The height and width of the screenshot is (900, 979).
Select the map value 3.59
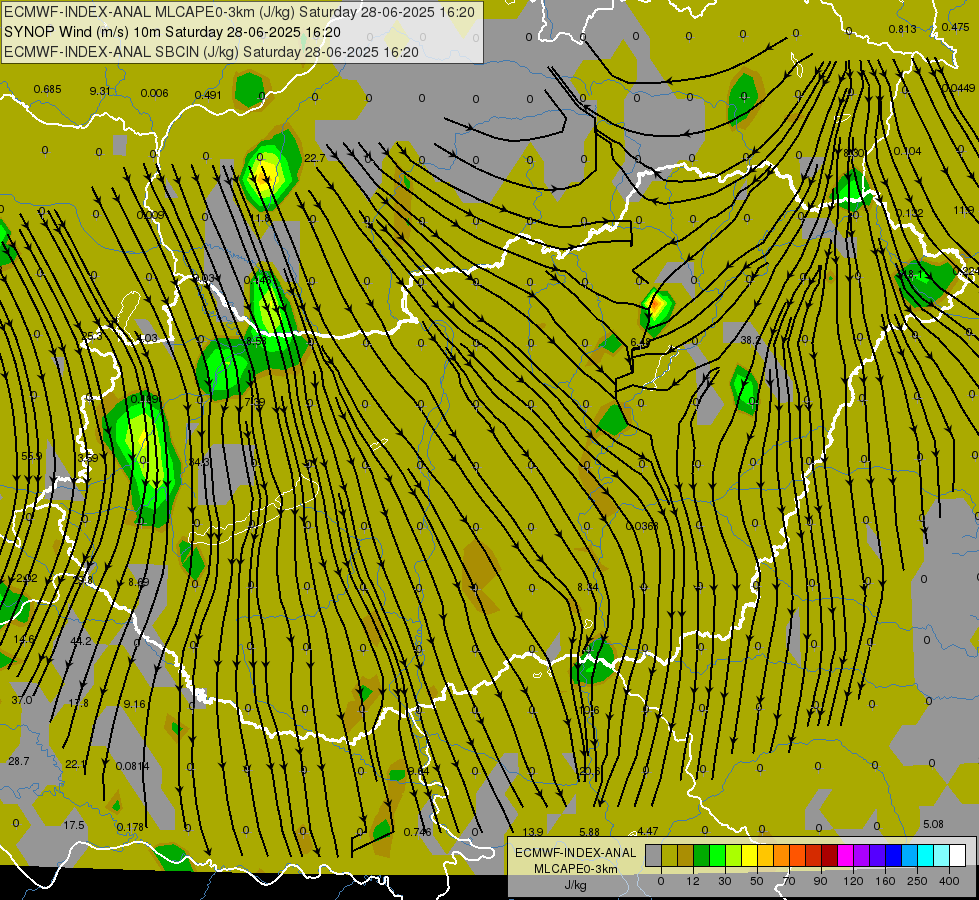[x=87, y=457]
